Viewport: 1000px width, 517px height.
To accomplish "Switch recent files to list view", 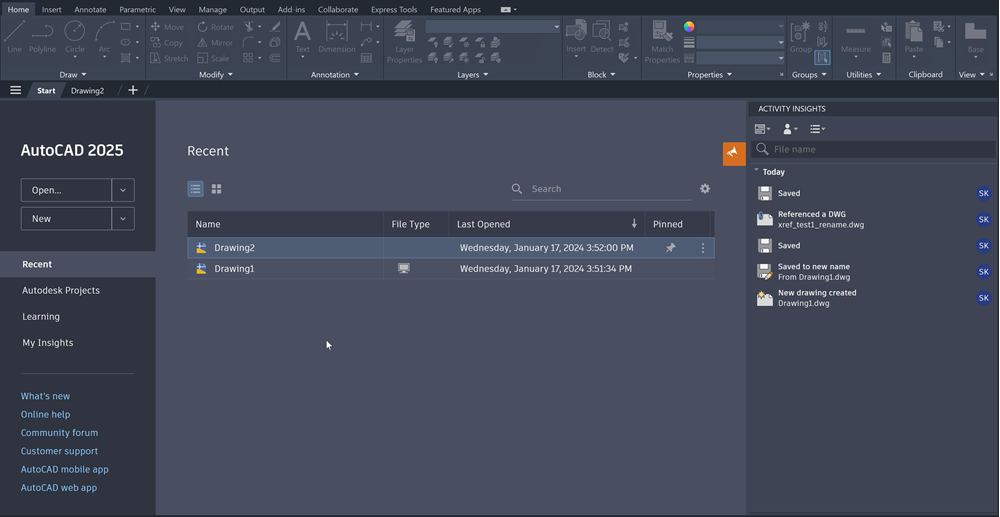I will 195,189.
